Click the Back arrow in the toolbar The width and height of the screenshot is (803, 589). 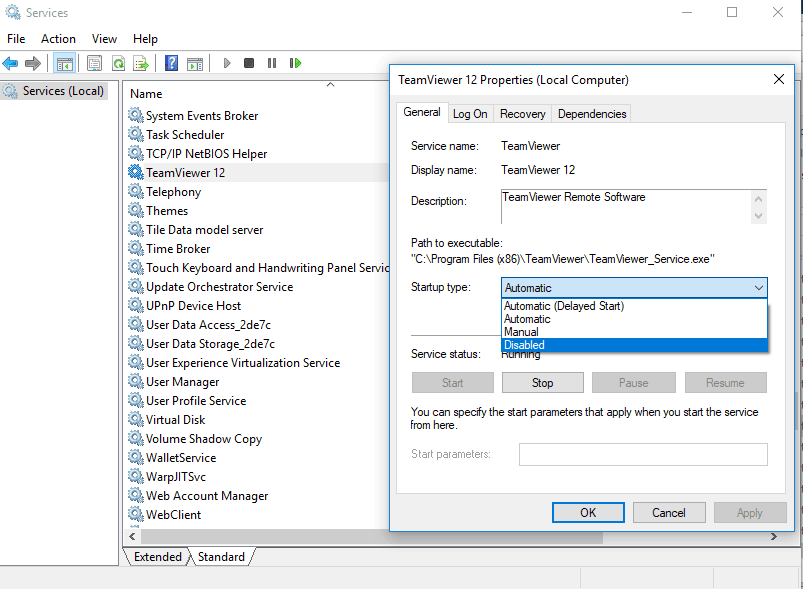(x=11, y=63)
